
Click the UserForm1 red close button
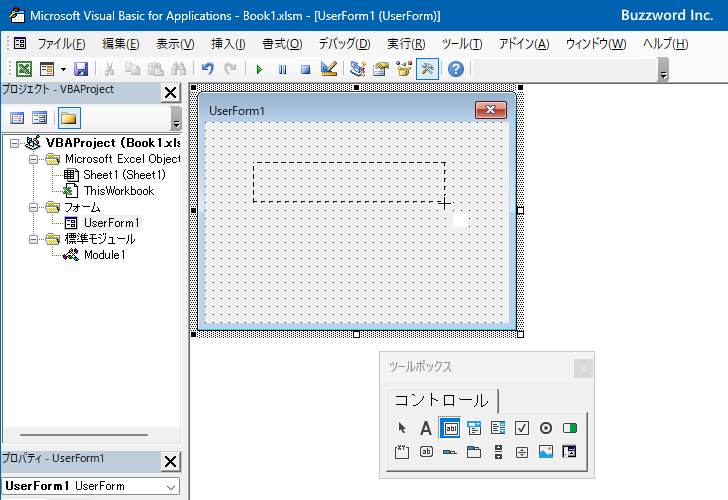click(x=491, y=110)
